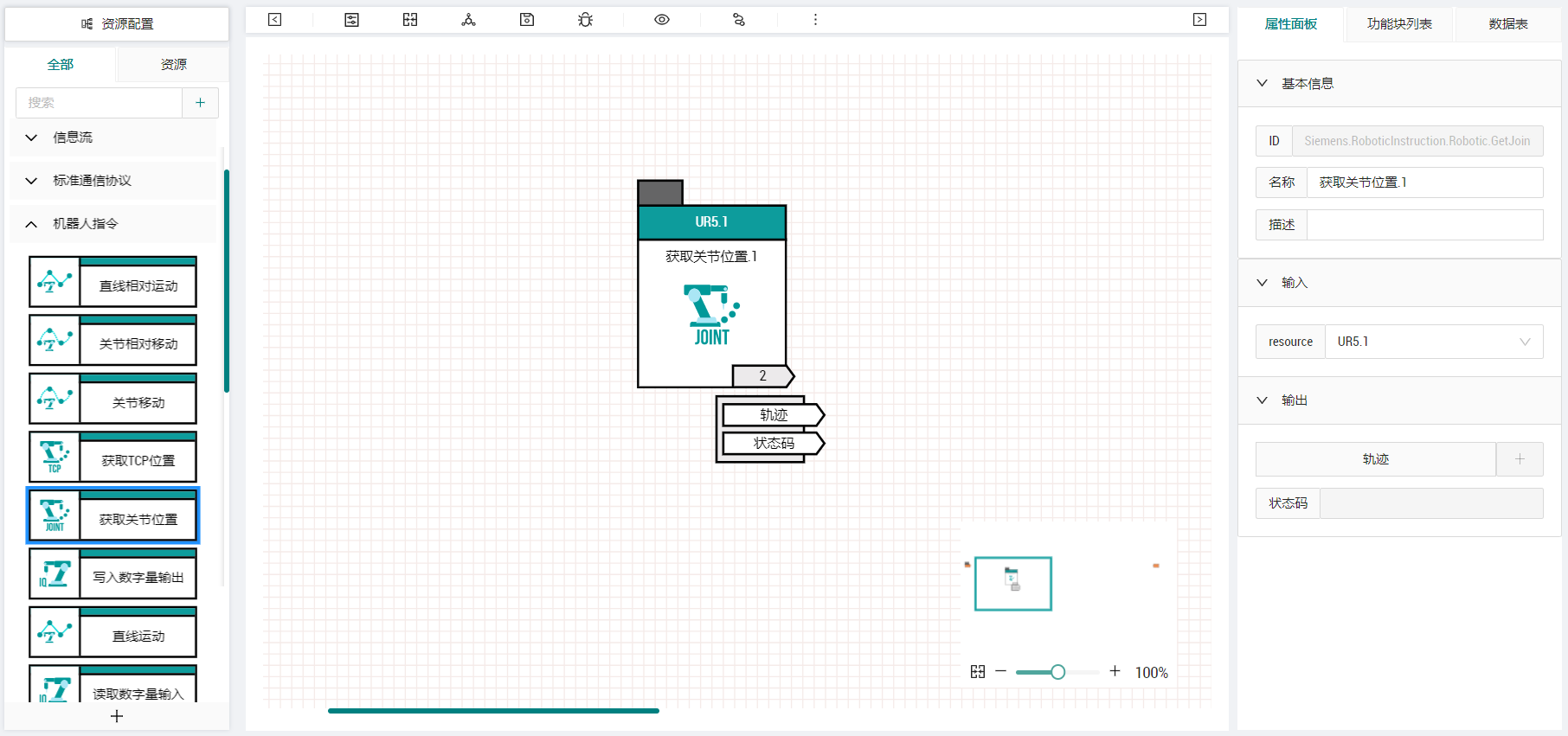Viewport: 1568px width, 736px height.
Task: Open the 数据表 tab
Action: tap(1508, 24)
